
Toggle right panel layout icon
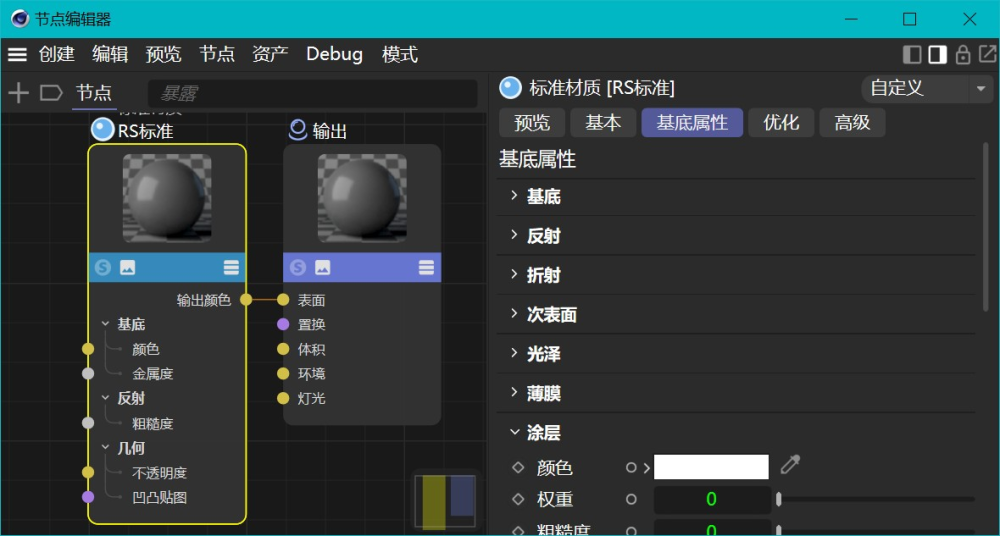938,55
